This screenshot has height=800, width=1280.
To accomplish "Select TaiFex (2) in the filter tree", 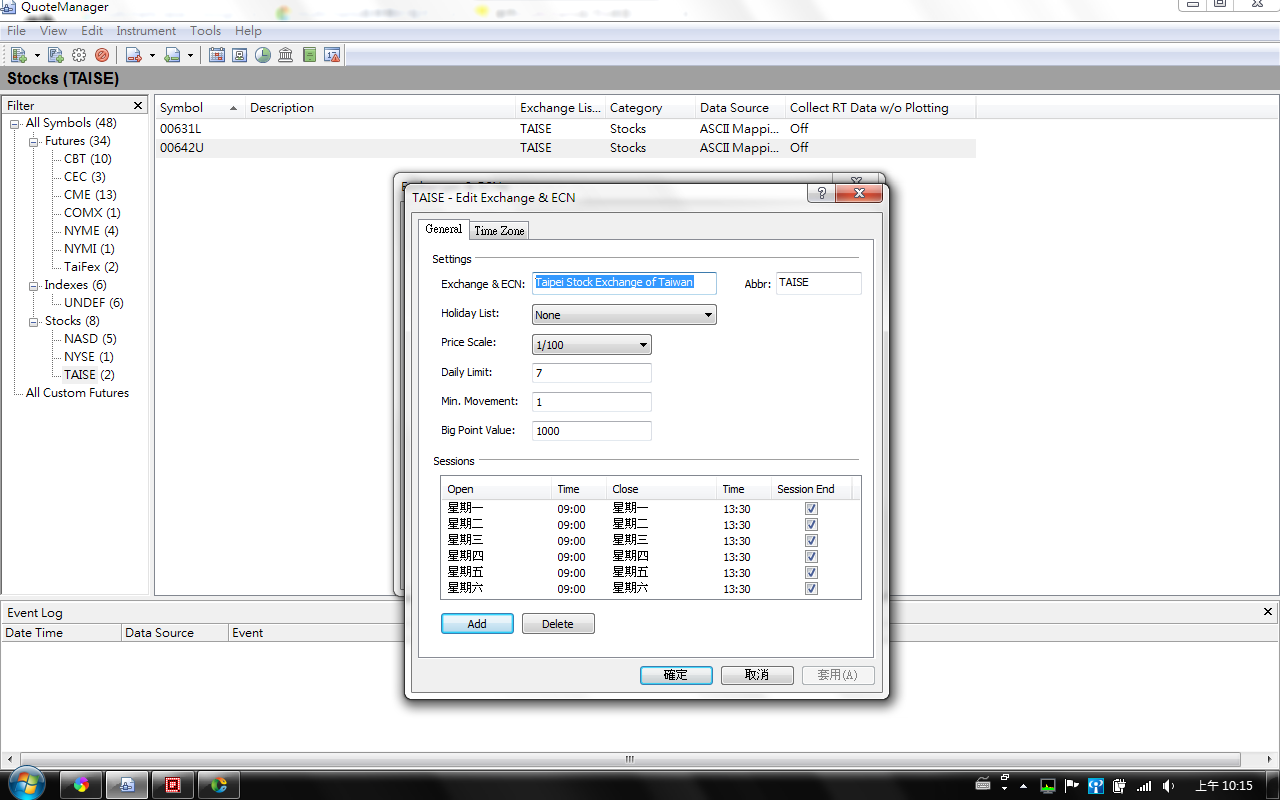I will click(x=91, y=267).
